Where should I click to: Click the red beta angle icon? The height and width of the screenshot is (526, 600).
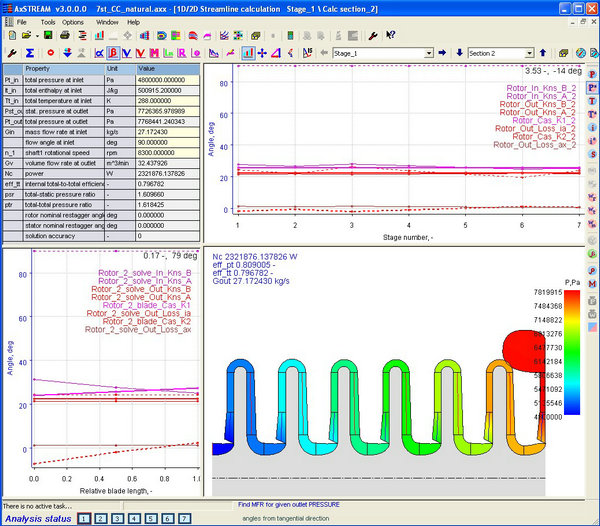coord(113,52)
